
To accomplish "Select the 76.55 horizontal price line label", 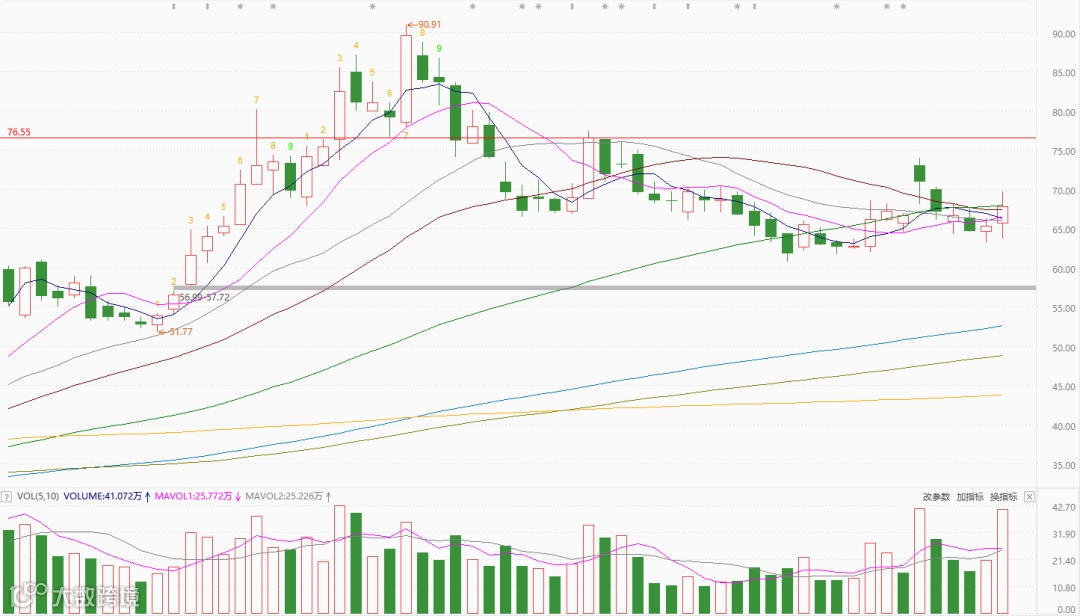I will pyautogui.click(x=19, y=132).
